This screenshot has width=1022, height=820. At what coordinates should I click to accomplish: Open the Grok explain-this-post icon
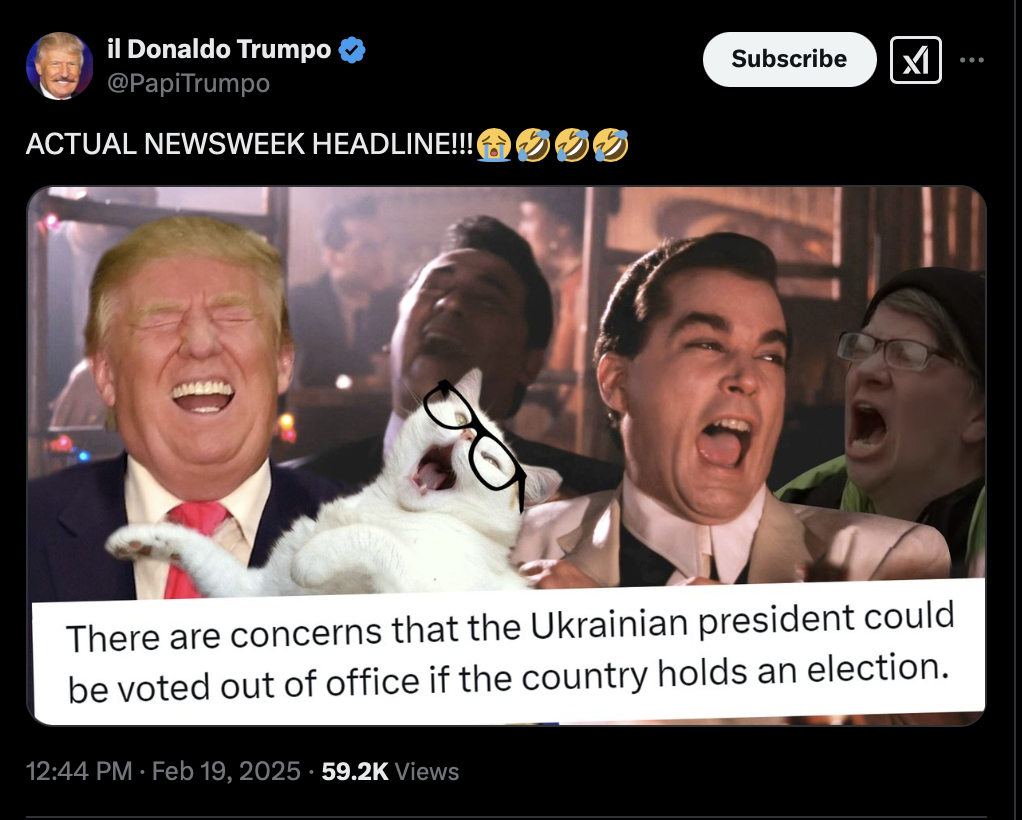pos(915,60)
